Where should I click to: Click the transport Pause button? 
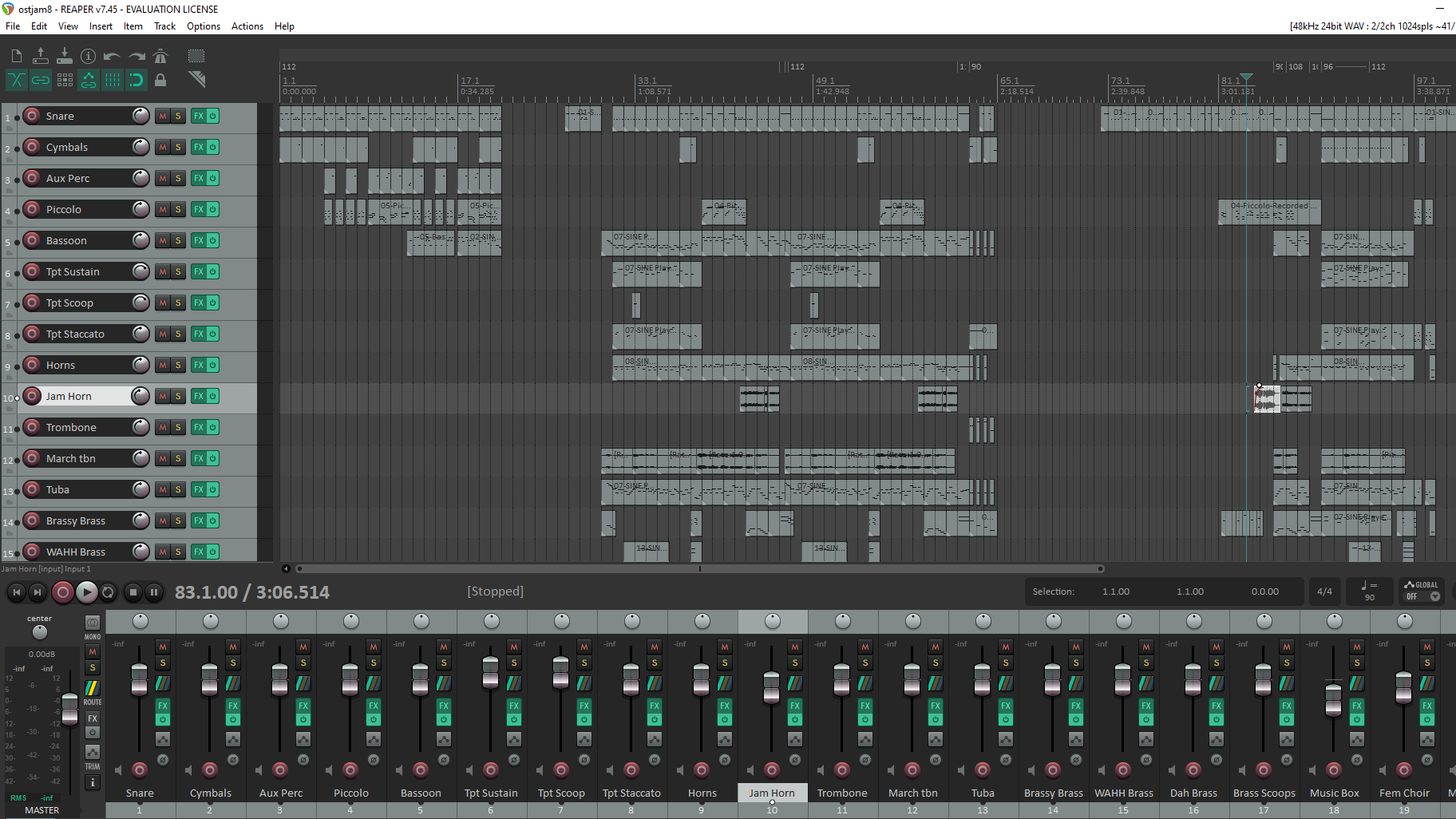tap(154, 592)
